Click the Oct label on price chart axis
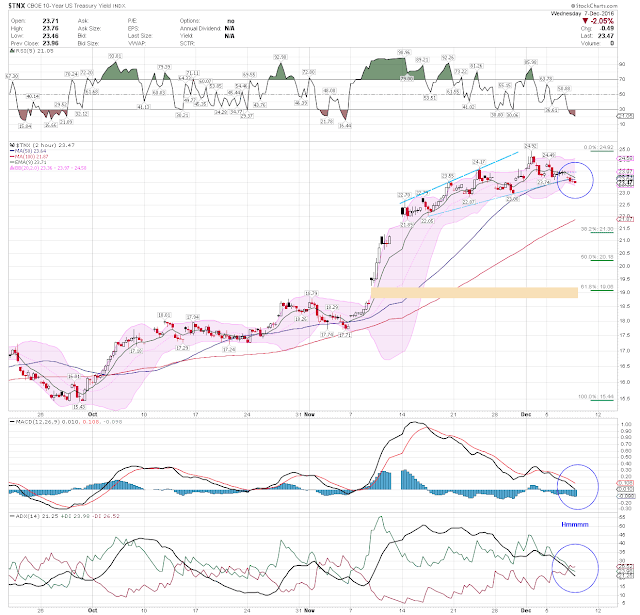 [93, 414]
